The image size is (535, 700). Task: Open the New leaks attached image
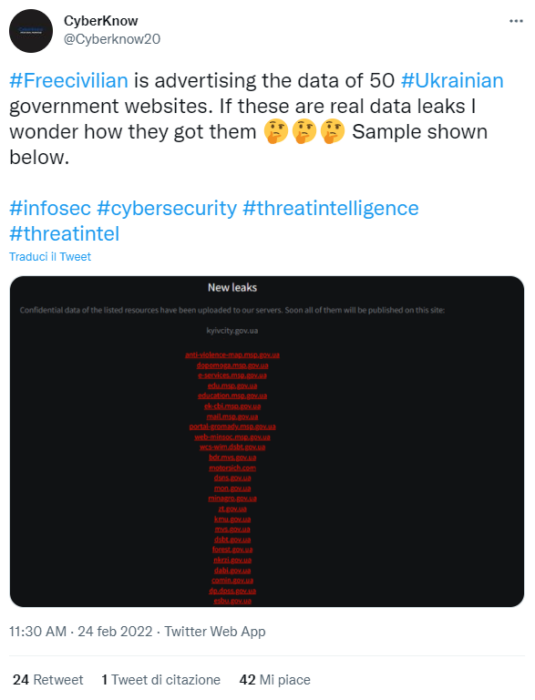(267, 441)
